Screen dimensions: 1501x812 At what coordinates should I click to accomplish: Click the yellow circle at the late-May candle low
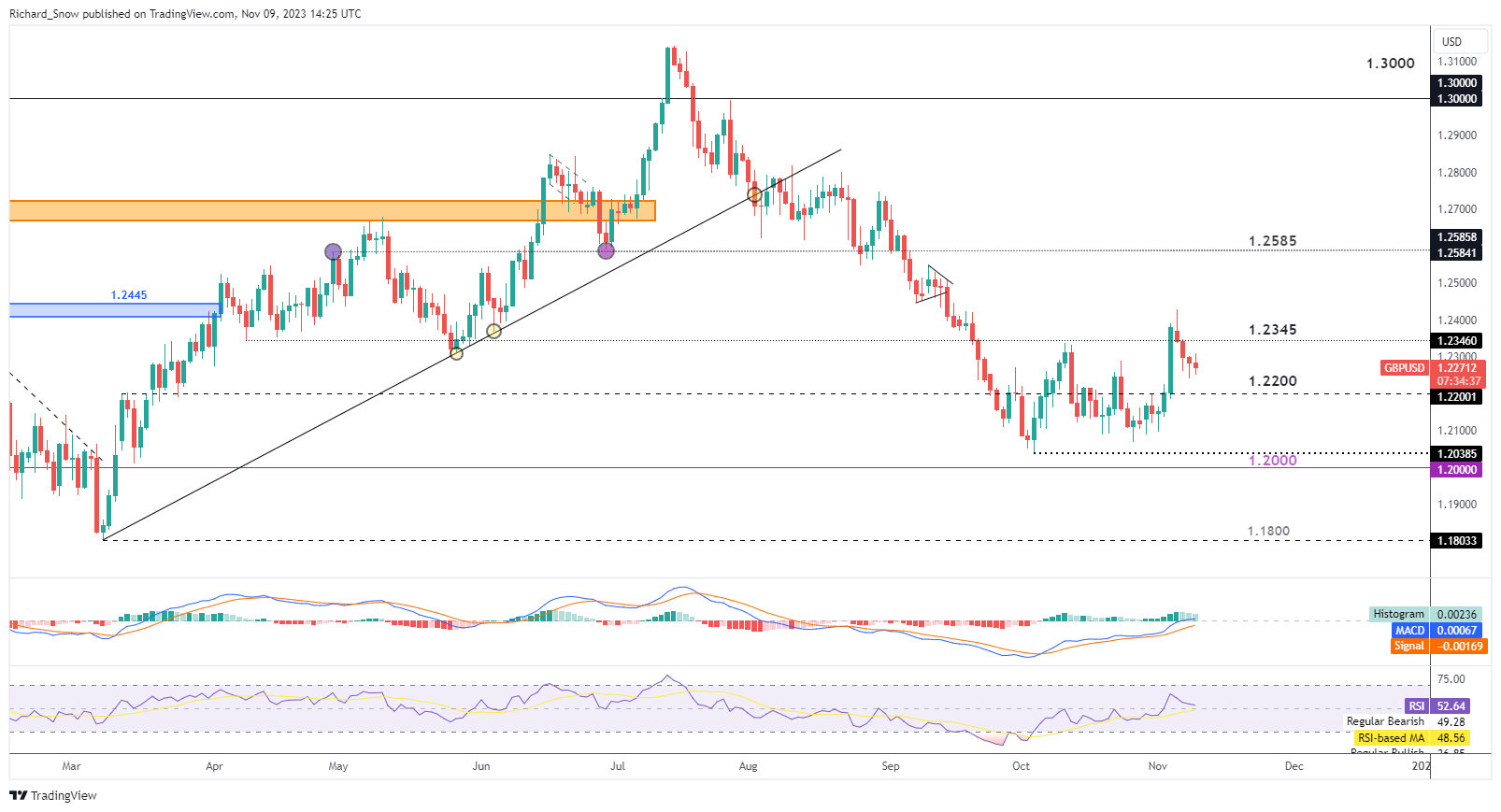click(456, 352)
